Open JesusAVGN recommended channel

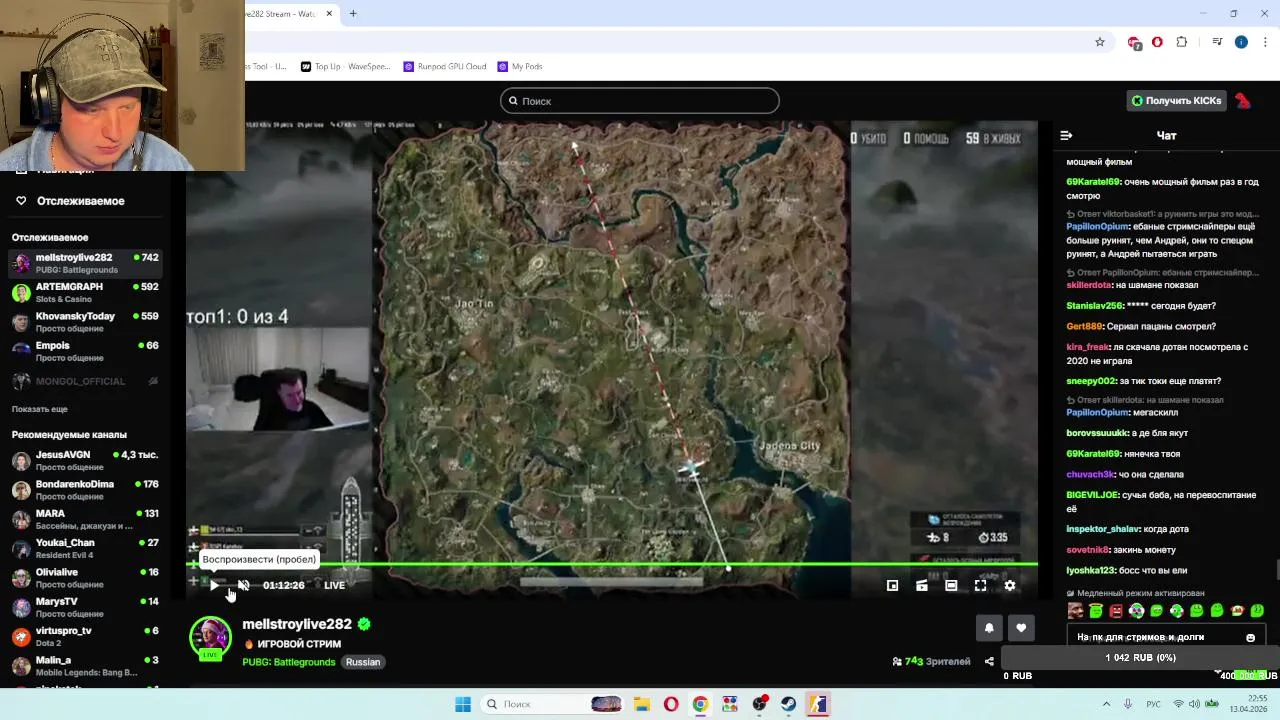(85, 460)
